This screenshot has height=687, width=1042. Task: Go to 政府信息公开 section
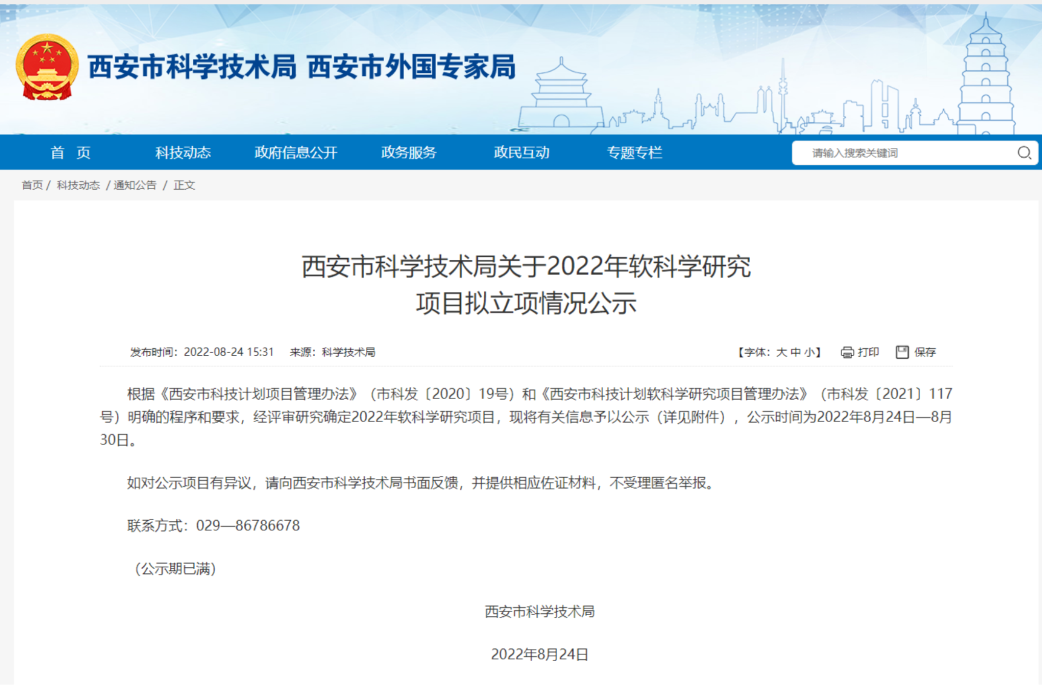pyautogui.click(x=296, y=153)
